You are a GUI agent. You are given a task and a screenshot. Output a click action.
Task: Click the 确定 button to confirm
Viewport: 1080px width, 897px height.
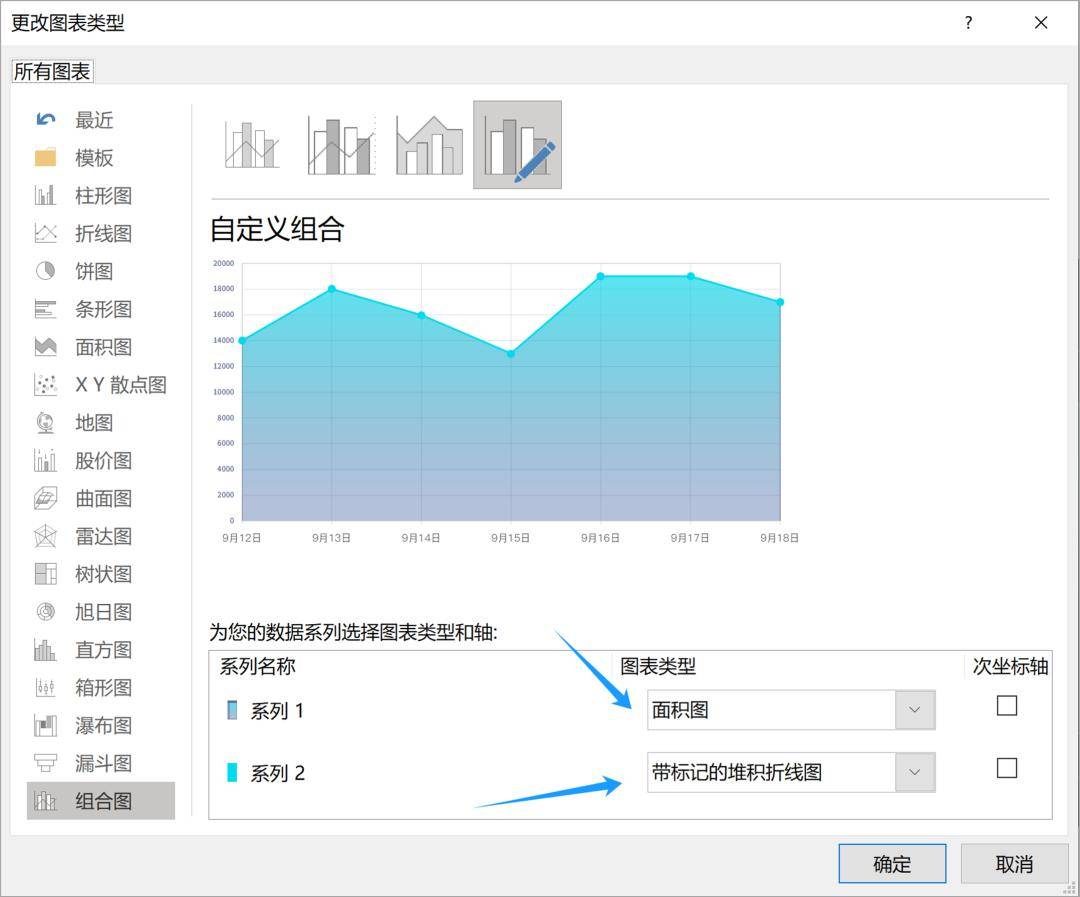pos(892,864)
